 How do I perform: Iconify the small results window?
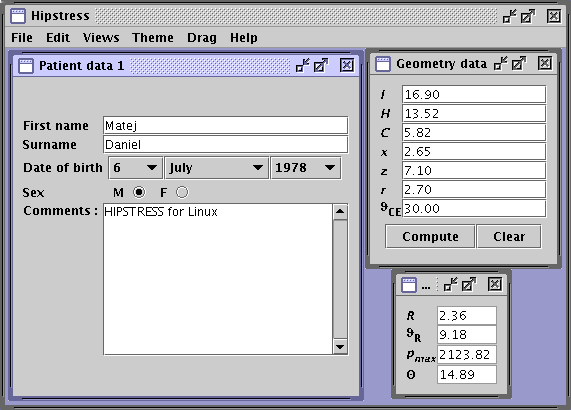(451, 285)
